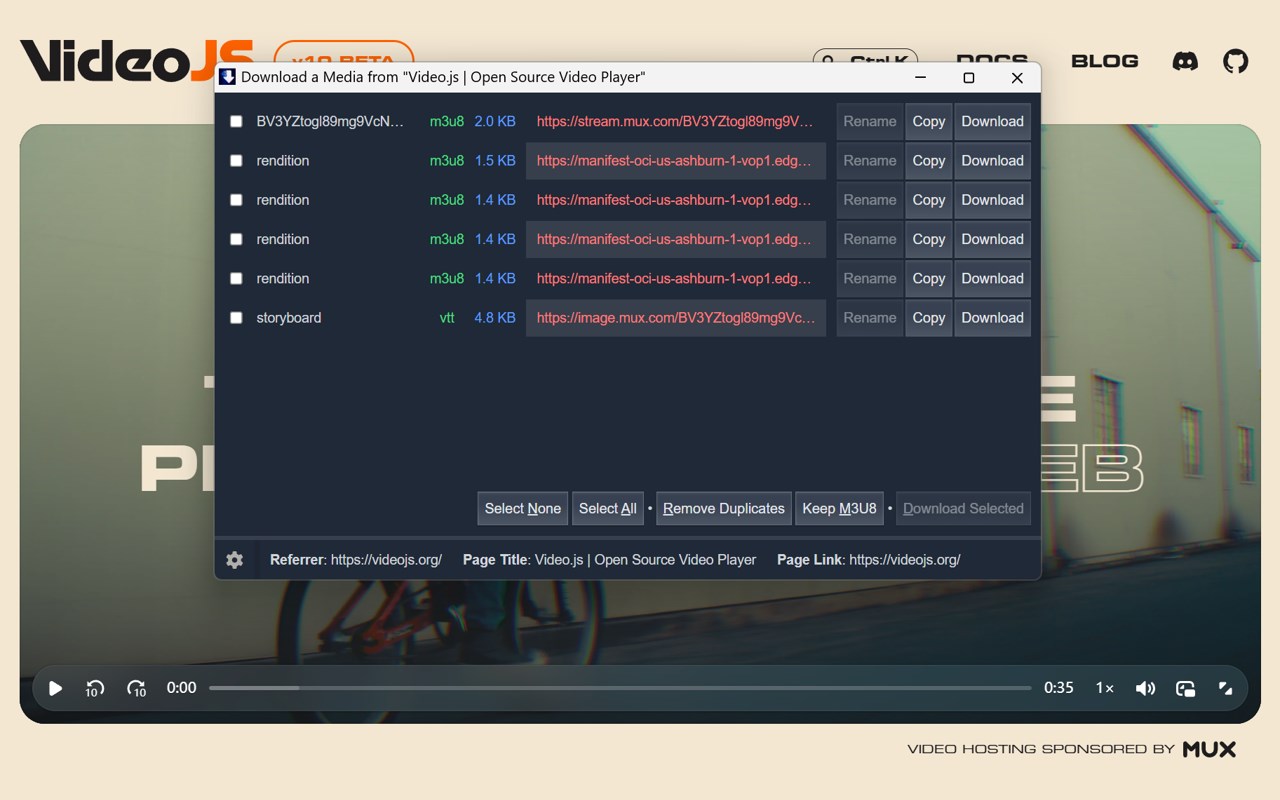
Task: Mute the video player volume
Action: [1145, 688]
